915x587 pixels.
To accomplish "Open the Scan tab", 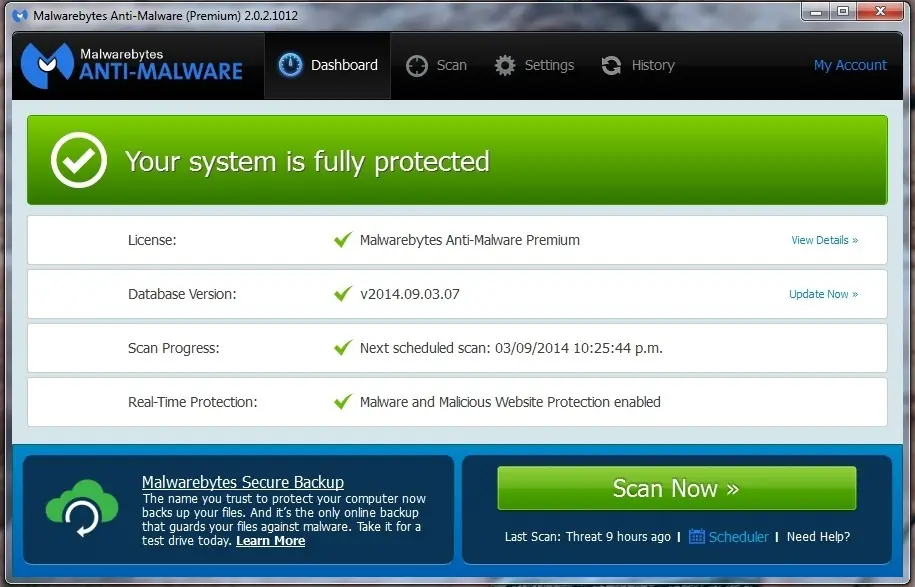I will pyautogui.click(x=436, y=65).
